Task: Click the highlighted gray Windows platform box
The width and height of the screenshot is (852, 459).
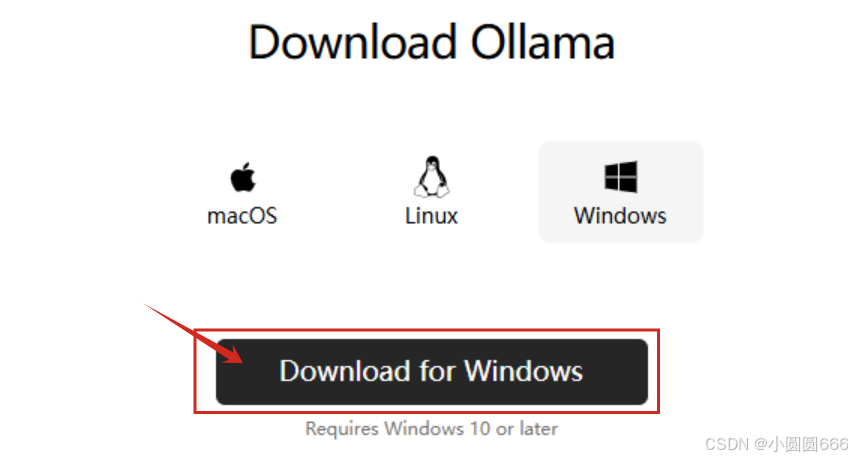Action: click(621, 192)
